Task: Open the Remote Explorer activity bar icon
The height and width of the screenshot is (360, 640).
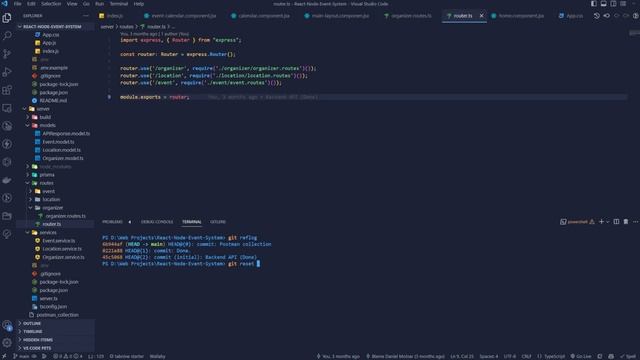Action: pos(7,108)
